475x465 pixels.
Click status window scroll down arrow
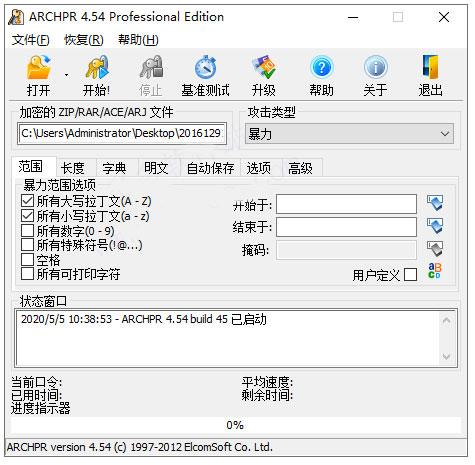coord(446,357)
